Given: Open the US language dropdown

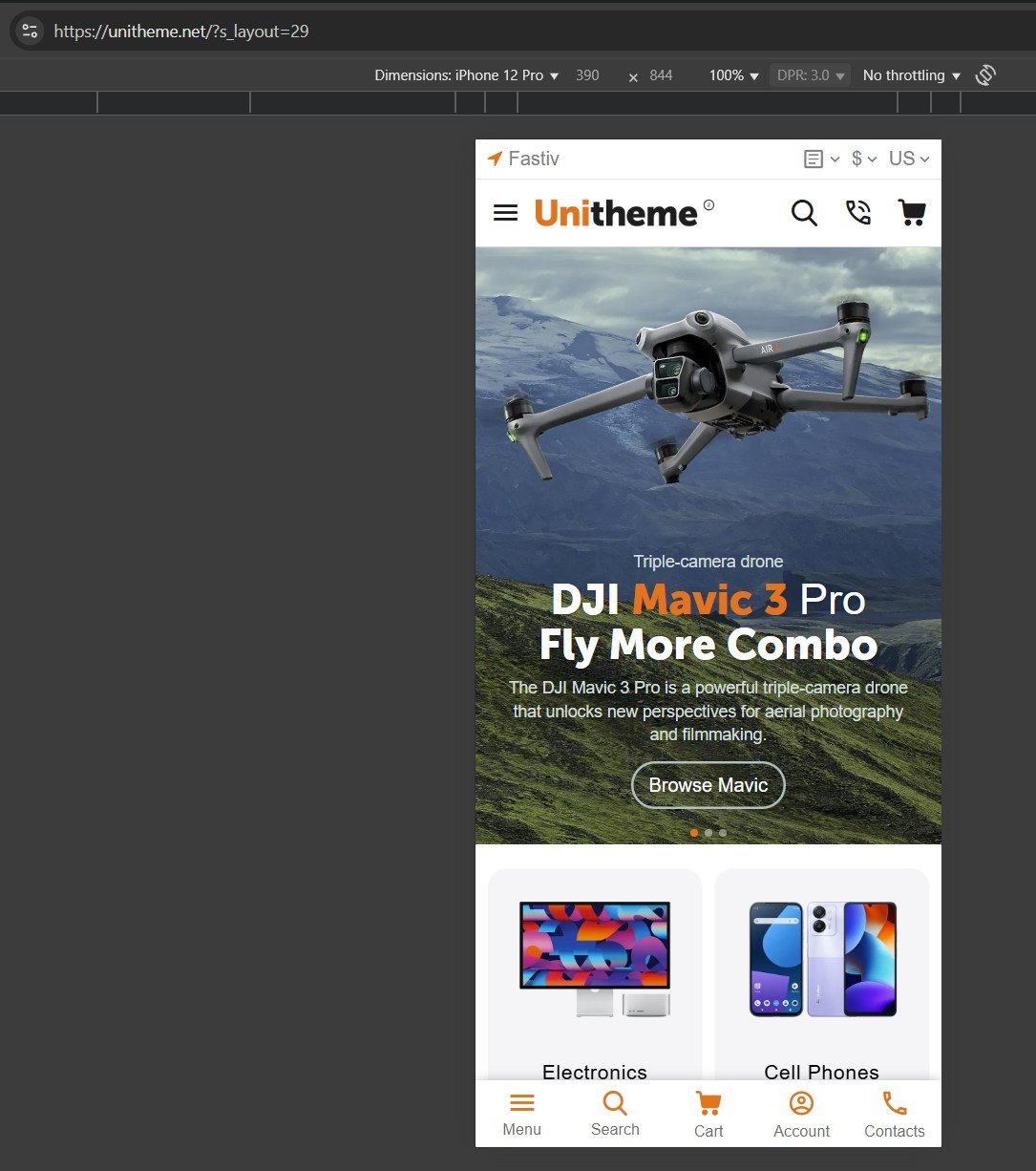Looking at the screenshot, I should (909, 160).
